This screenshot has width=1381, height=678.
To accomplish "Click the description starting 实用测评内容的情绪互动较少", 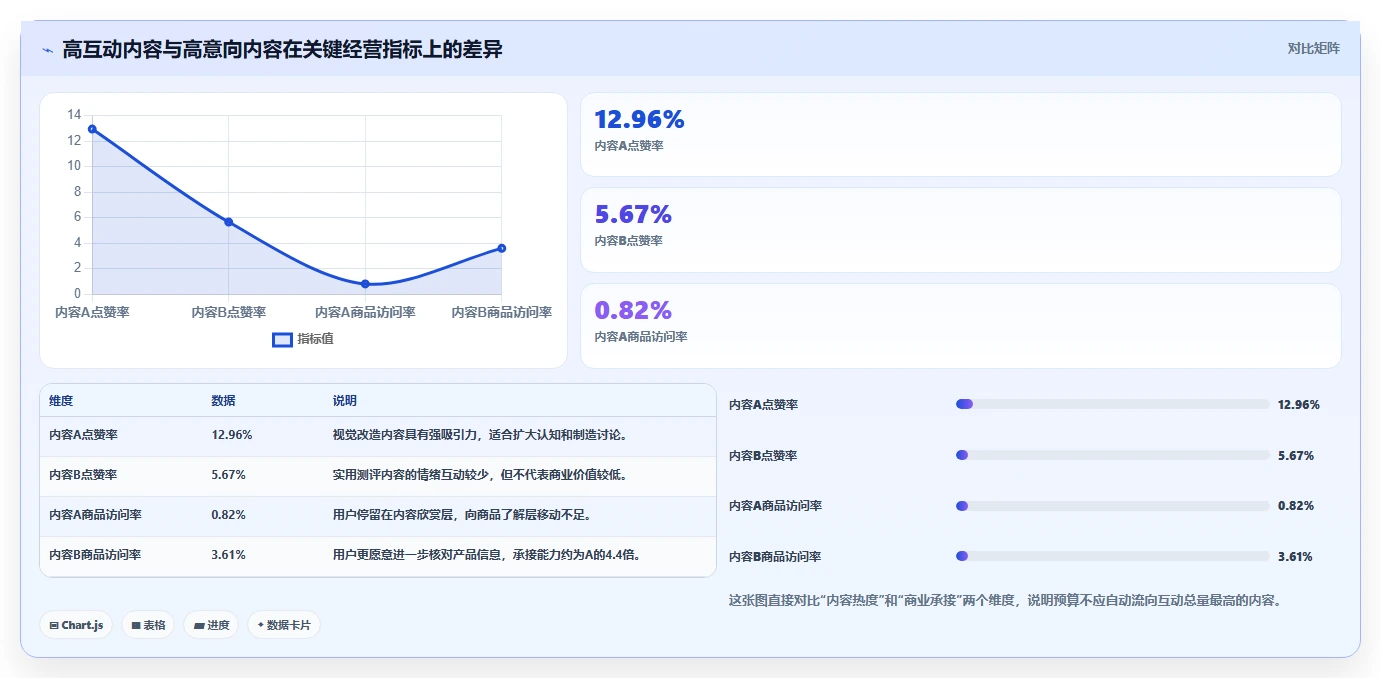I will click(x=480, y=475).
